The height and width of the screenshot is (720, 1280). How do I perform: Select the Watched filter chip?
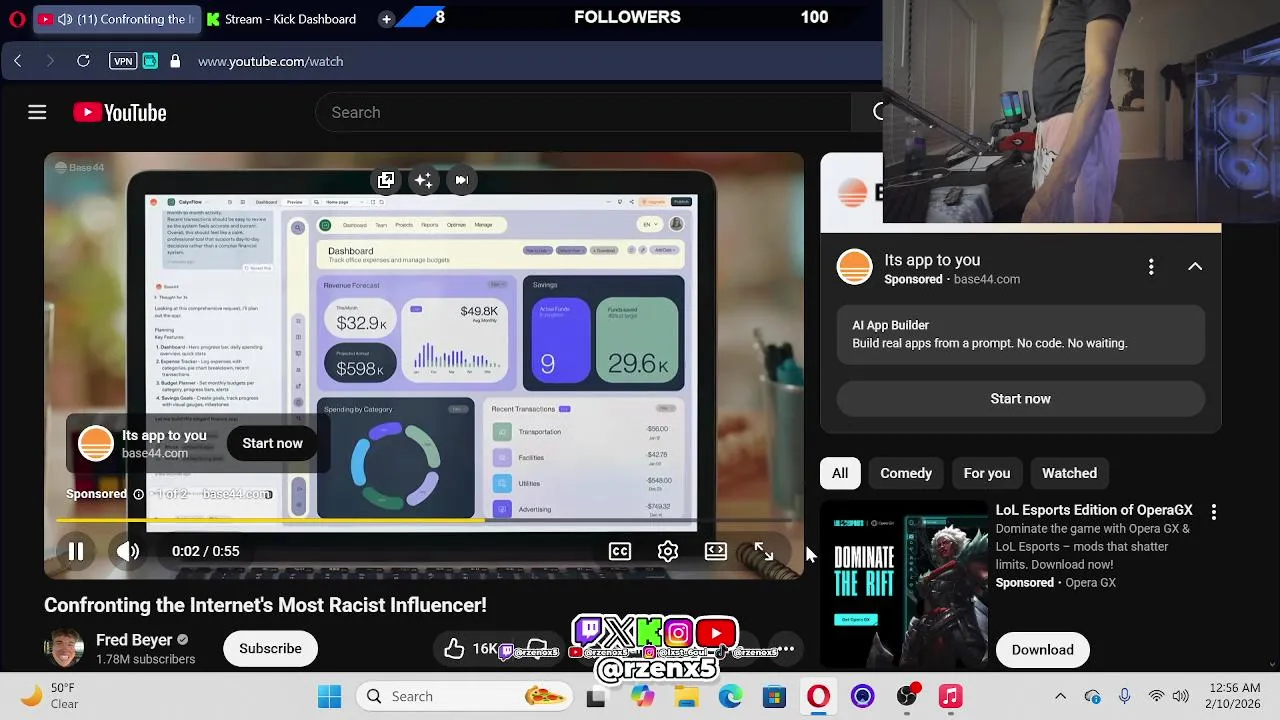(x=1069, y=473)
